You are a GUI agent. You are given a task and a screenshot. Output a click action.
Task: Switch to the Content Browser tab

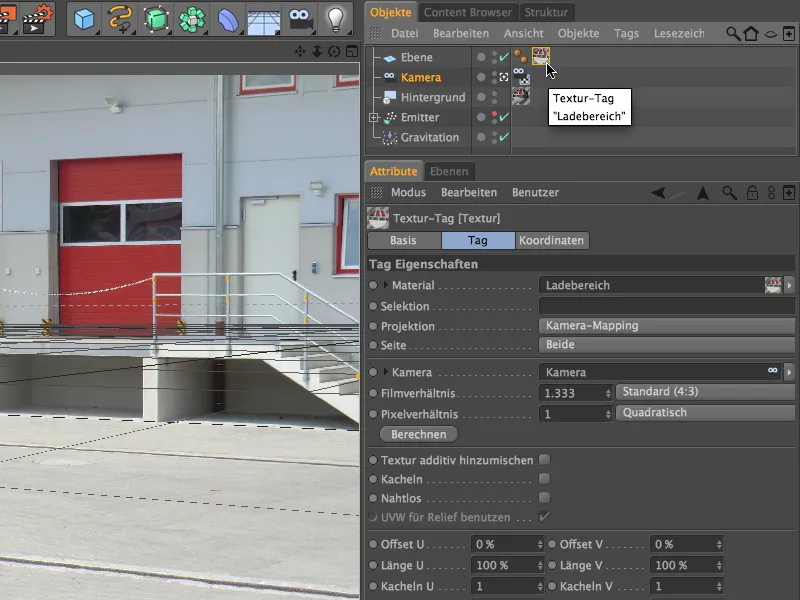pyautogui.click(x=467, y=12)
